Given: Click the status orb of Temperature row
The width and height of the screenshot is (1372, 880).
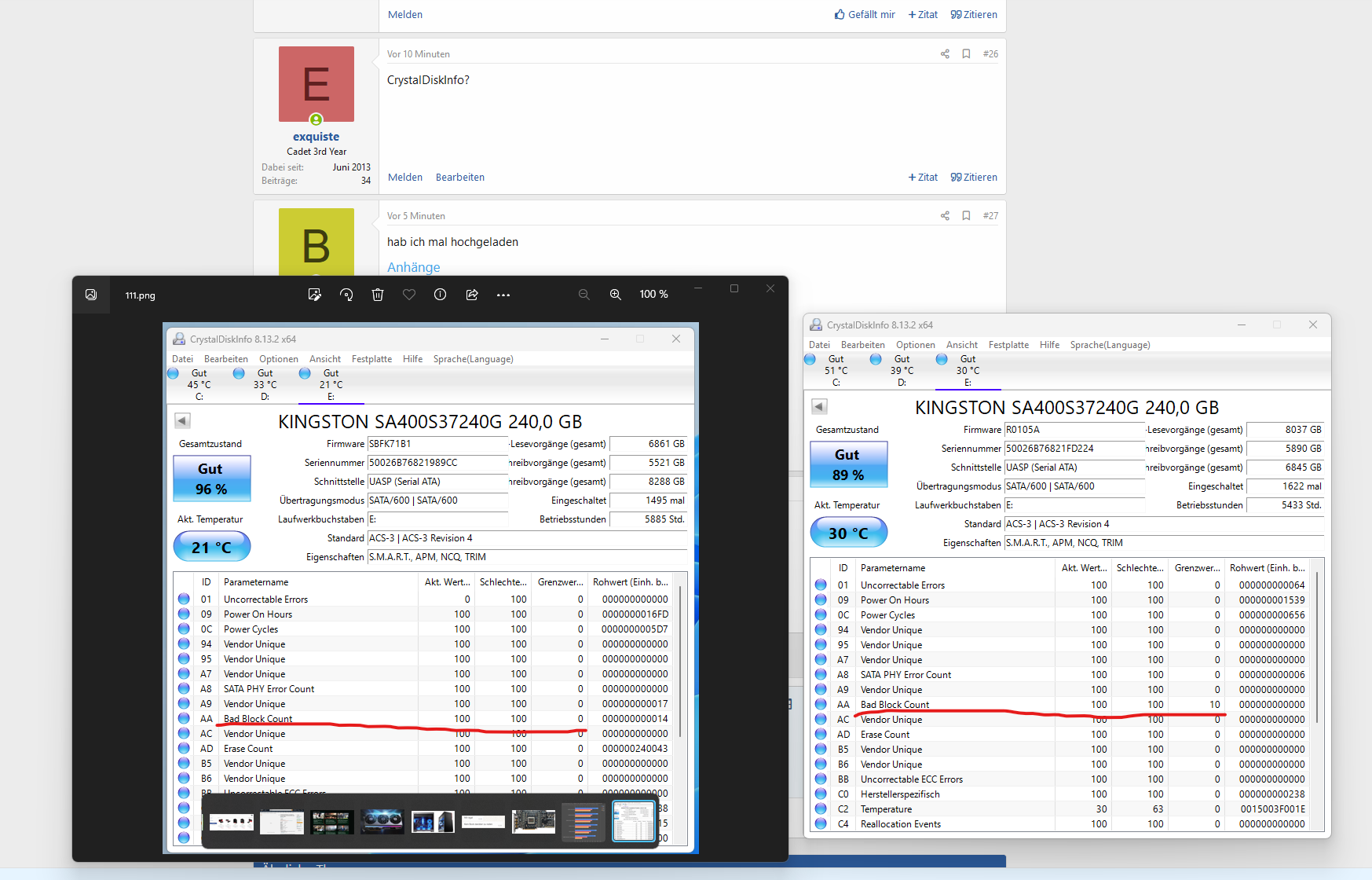Looking at the screenshot, I should [x=821, y=809].
